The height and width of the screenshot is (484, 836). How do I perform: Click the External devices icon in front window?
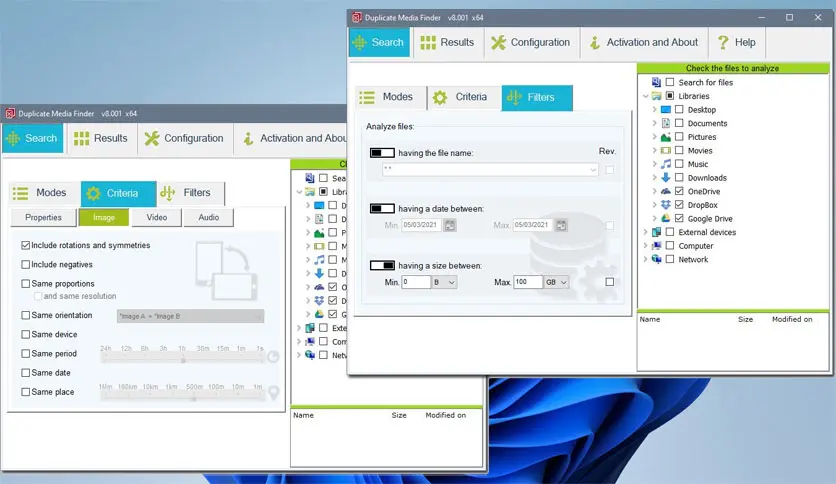click(656, 232)
